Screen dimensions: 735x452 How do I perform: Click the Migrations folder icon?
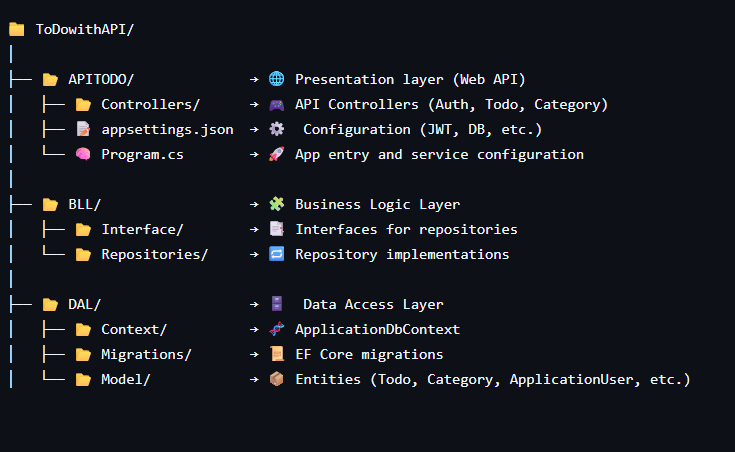(x=83, y=354)
